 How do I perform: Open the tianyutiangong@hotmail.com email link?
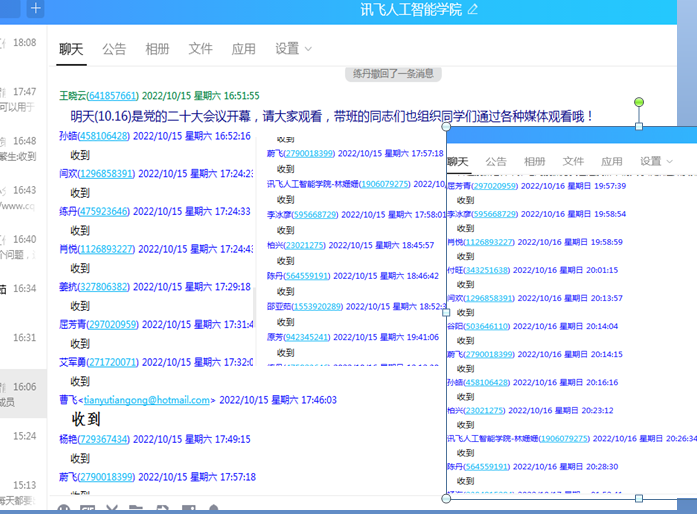(147, 400)
